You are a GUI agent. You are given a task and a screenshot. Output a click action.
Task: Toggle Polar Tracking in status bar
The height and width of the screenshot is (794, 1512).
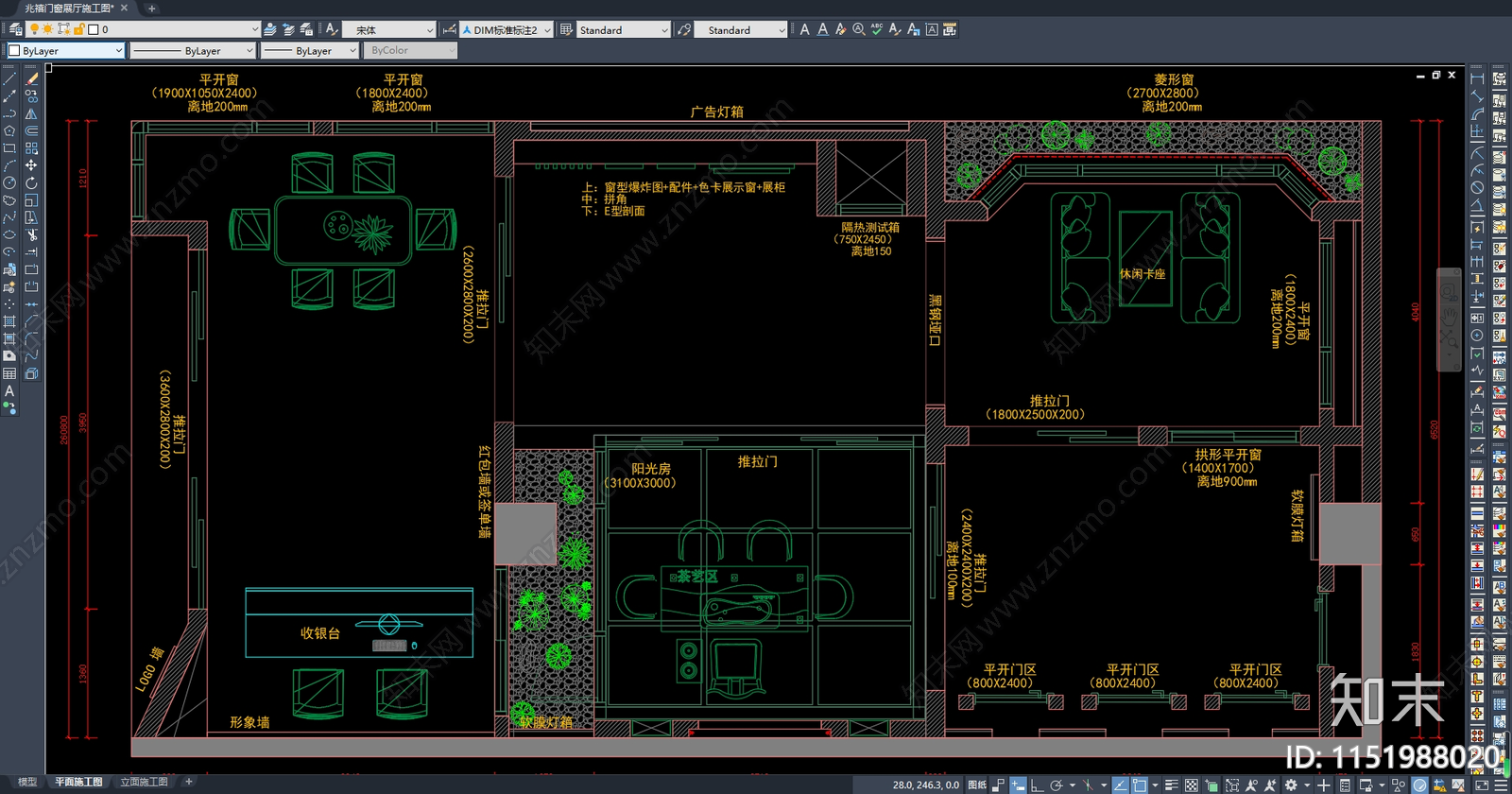pyautogui.click(x=1057, y=785)
